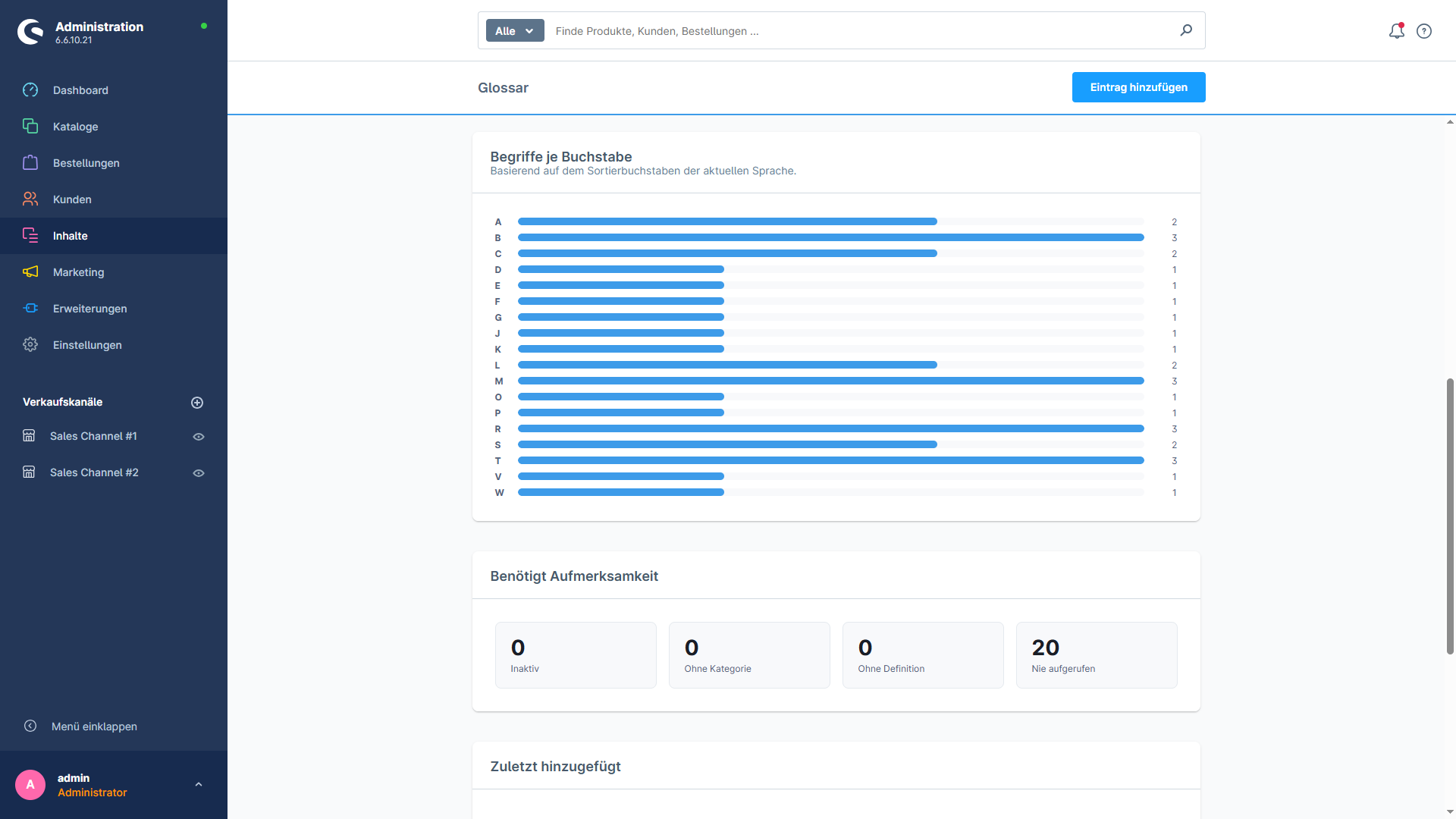Click the Eintrag hinzufügen button

[x=1138, y=87]
